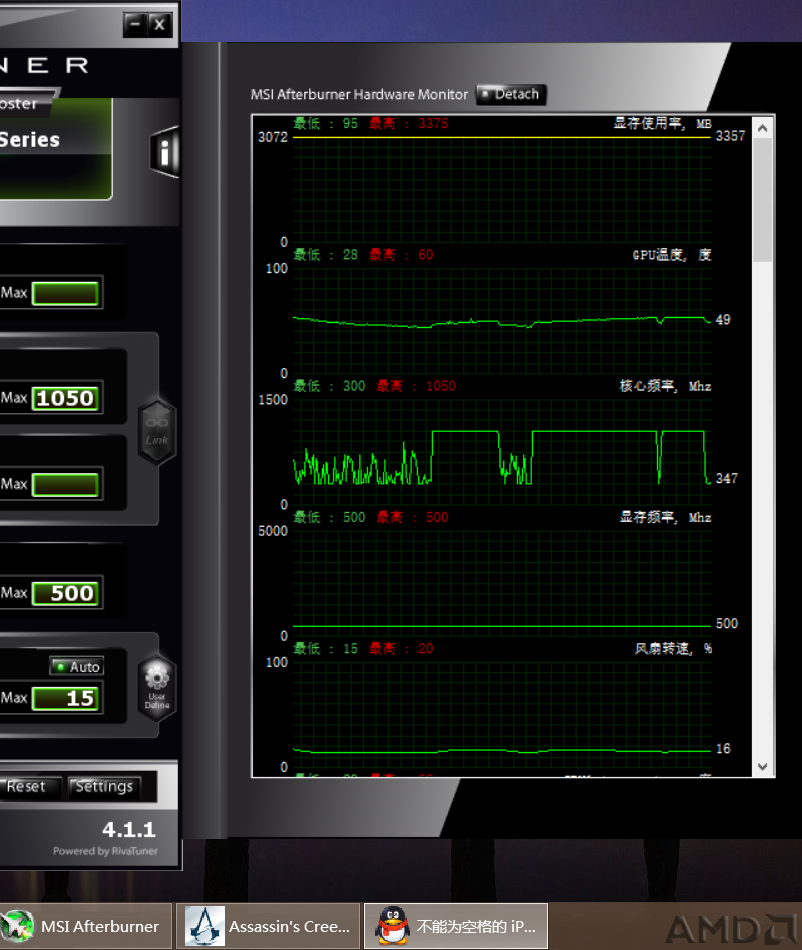The height and width of the screenshot is (950, 802).
Task: Minimize the Afterburner window
Action: point(135,25)
